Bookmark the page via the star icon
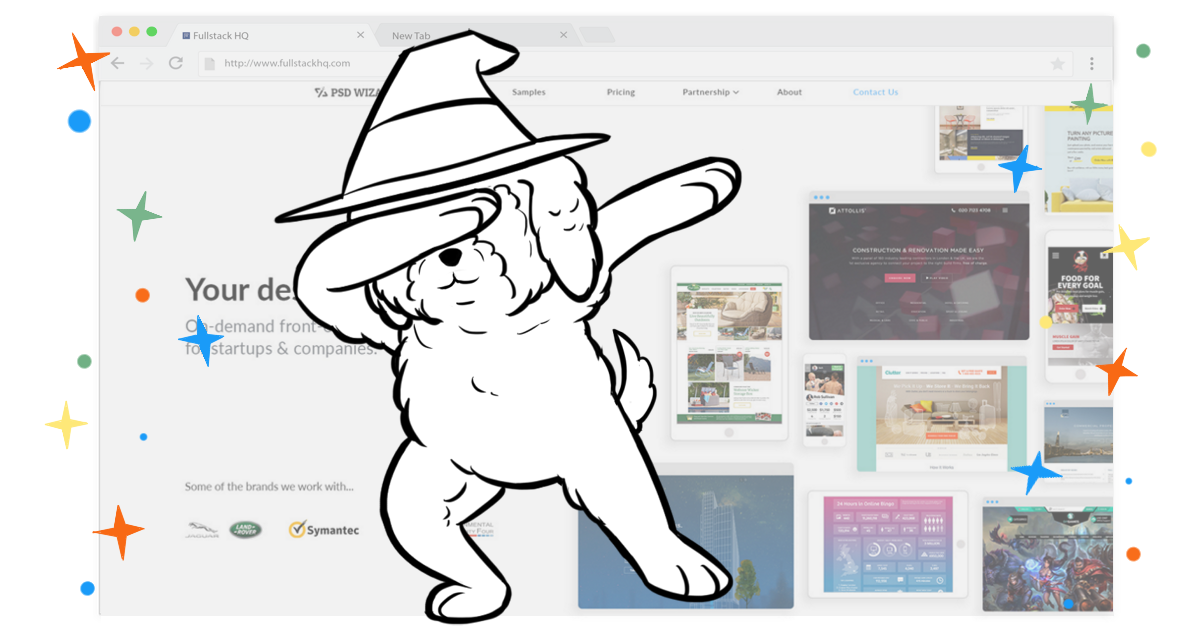This screenshot has height=630, width=1200. point(1058,62)
